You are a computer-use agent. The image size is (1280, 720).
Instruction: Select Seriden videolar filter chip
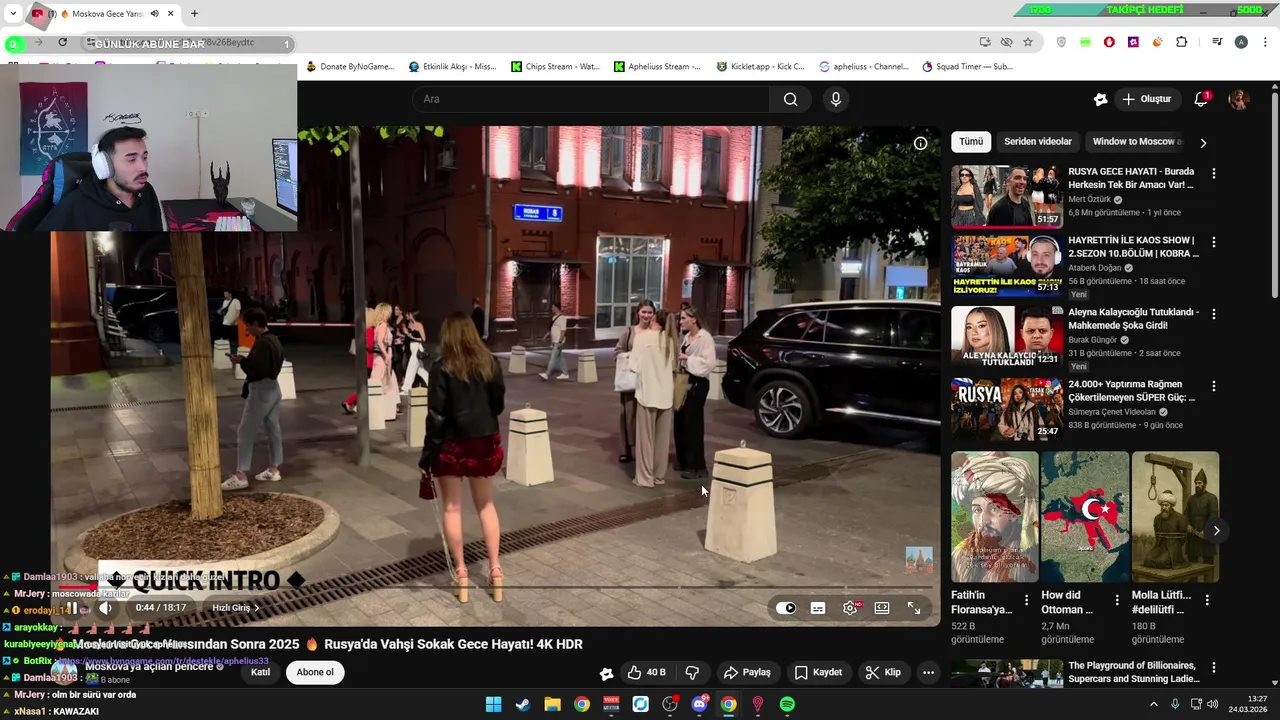coord(1038,142)
